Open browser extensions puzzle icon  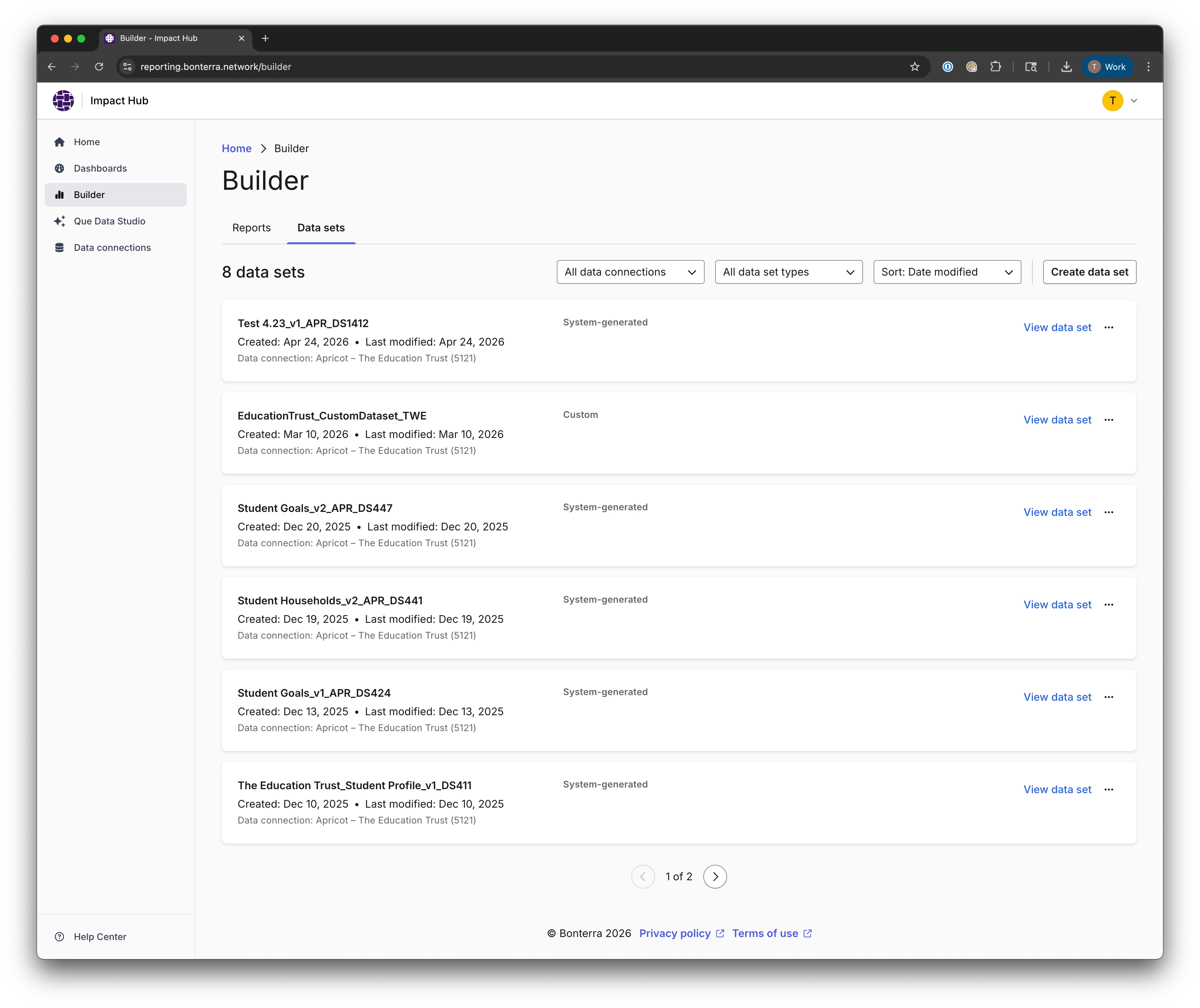[x=995, y=67]
